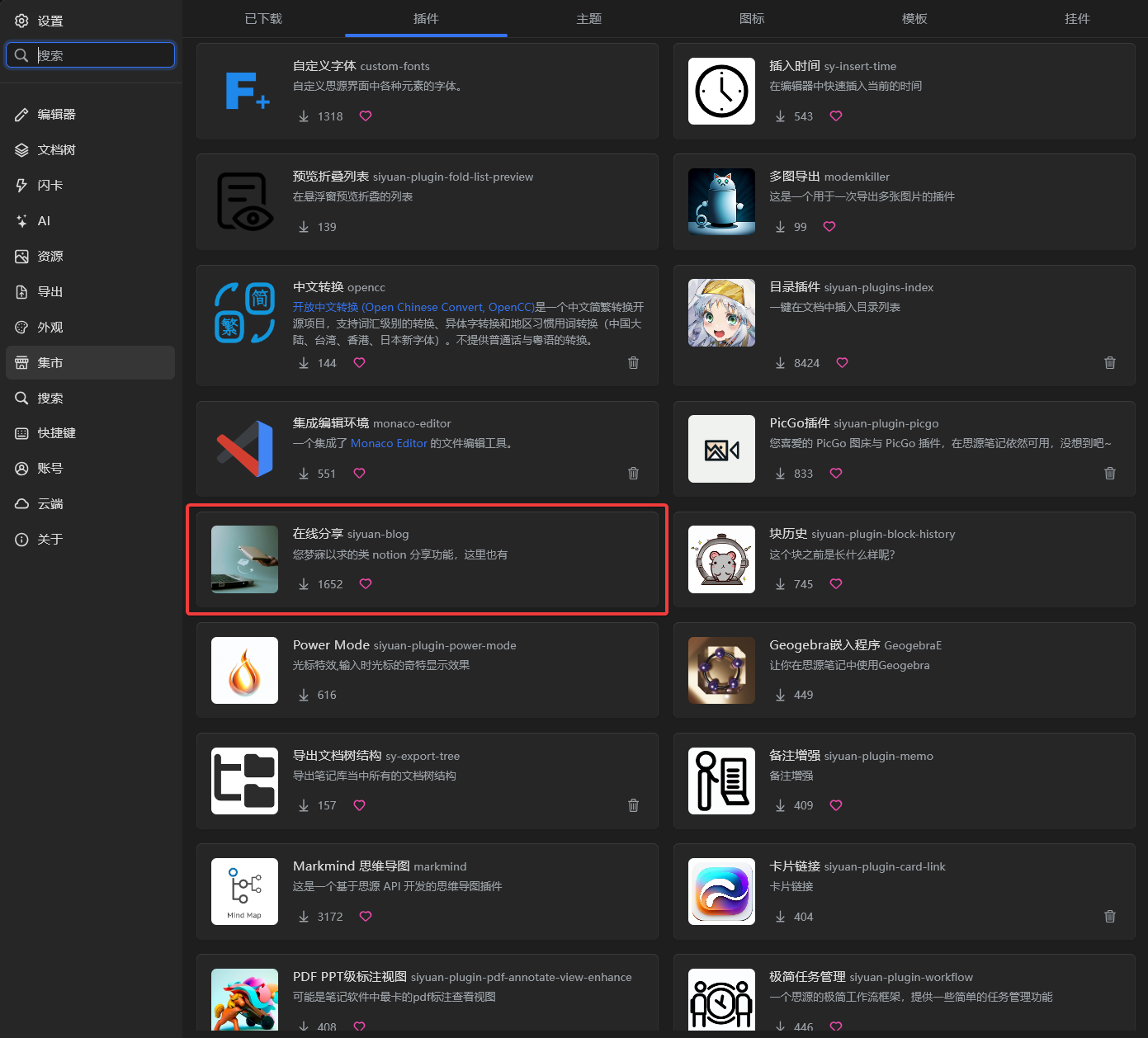Open the AI settings section

pos(91,221)
